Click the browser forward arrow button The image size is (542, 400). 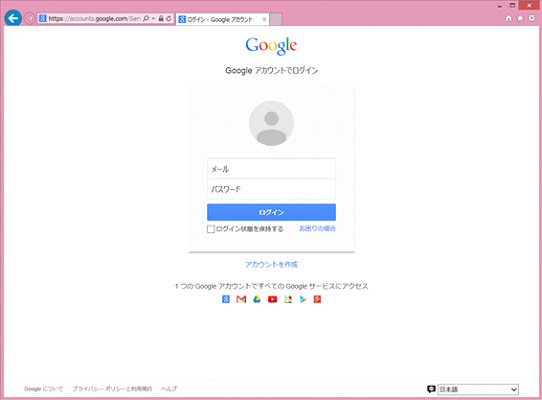click(29, 18)
